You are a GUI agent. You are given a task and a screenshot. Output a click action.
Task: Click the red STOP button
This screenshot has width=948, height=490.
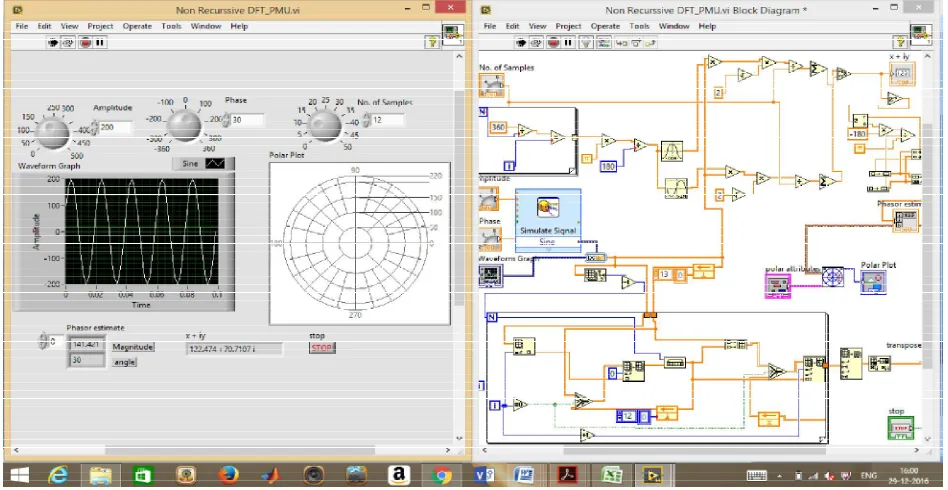pyautogui.click(x=322, y=348)
